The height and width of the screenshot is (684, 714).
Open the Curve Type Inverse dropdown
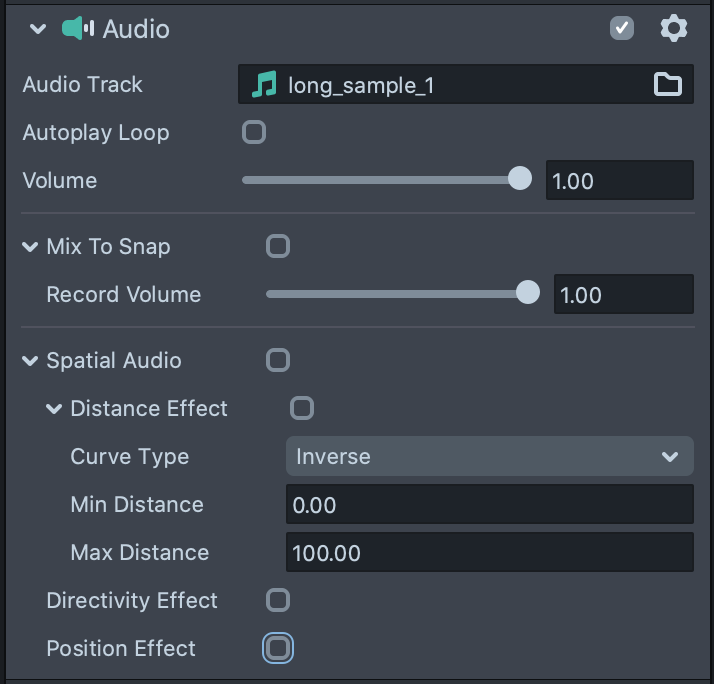coord(489,456)
